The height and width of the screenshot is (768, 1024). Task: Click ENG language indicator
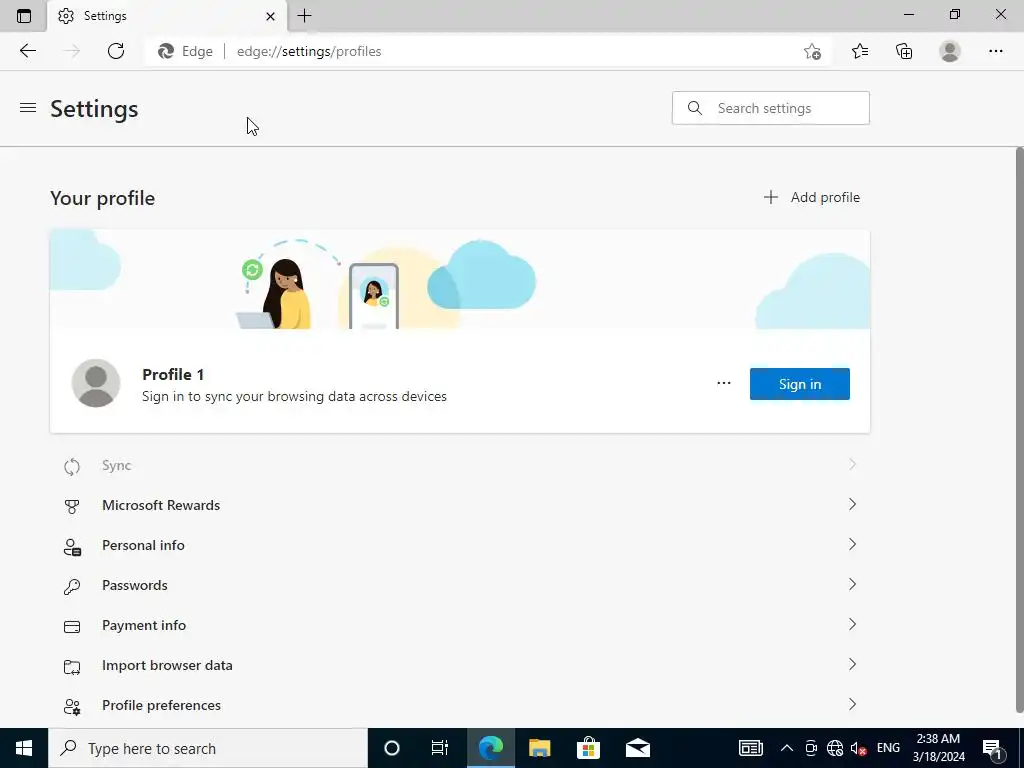[x=888, y=748]
